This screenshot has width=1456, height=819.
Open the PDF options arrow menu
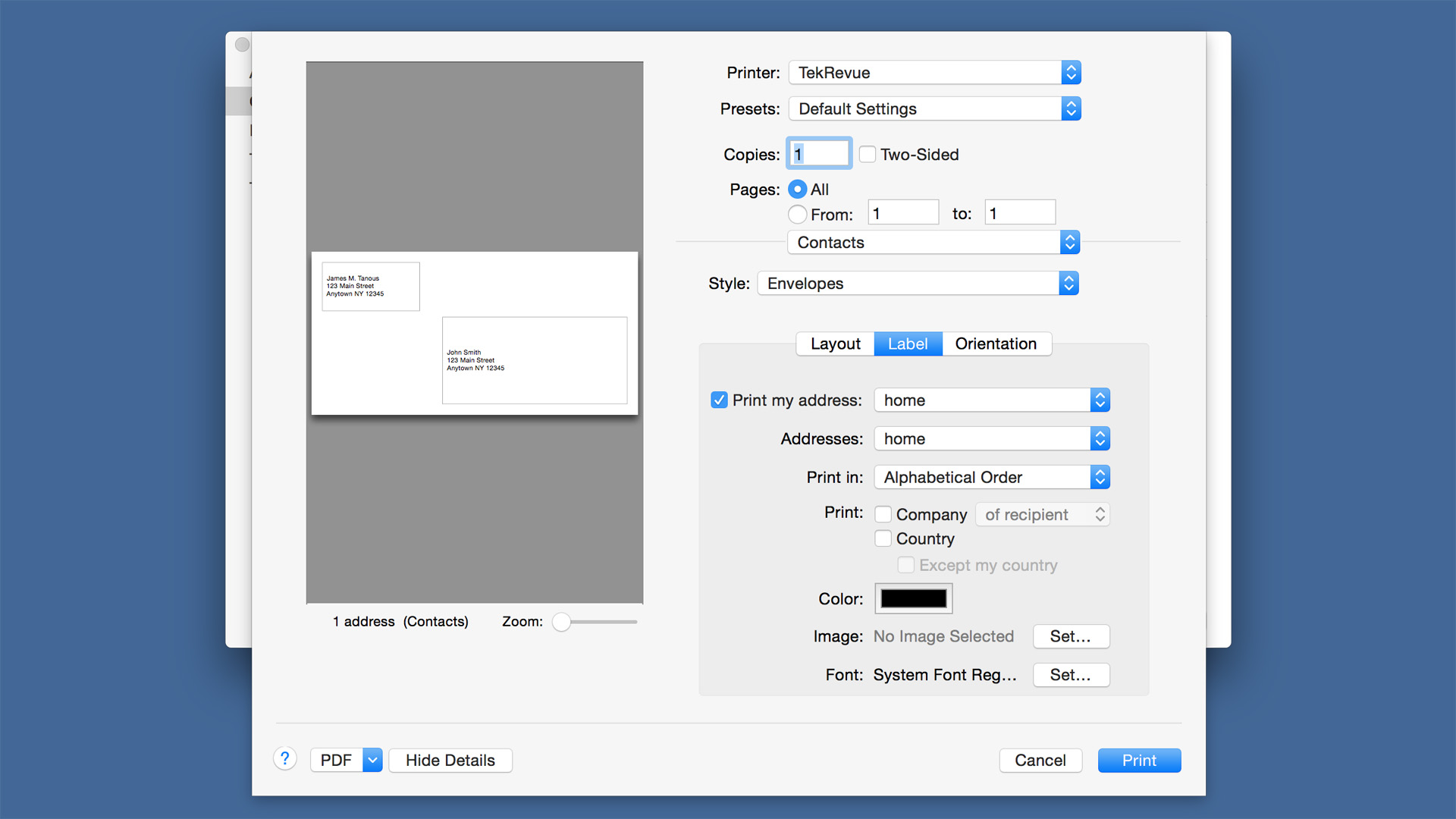(x=372, y=760)
